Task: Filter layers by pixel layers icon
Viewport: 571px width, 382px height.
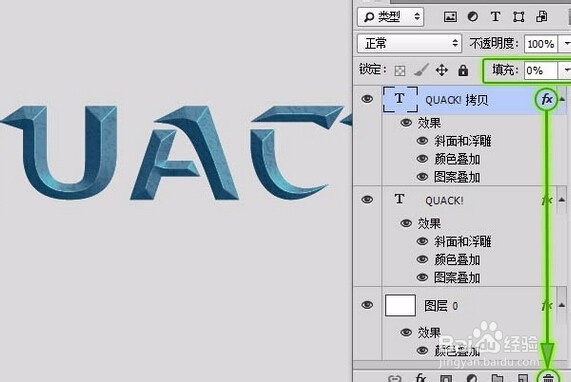Action: pos(450,16)
